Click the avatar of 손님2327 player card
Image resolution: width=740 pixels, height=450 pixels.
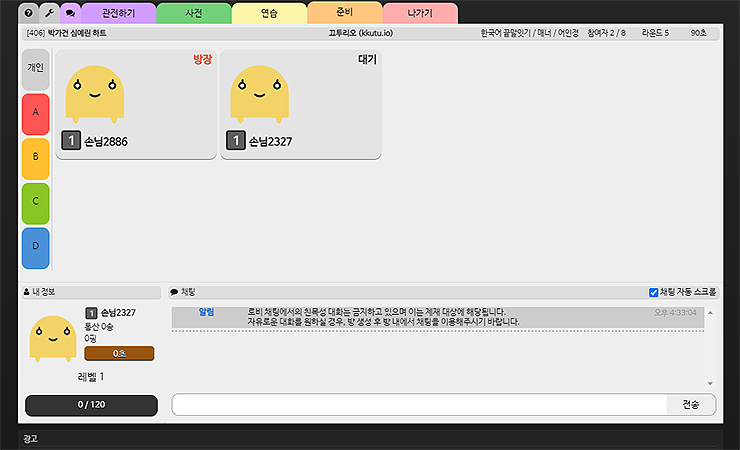[260, 94]
